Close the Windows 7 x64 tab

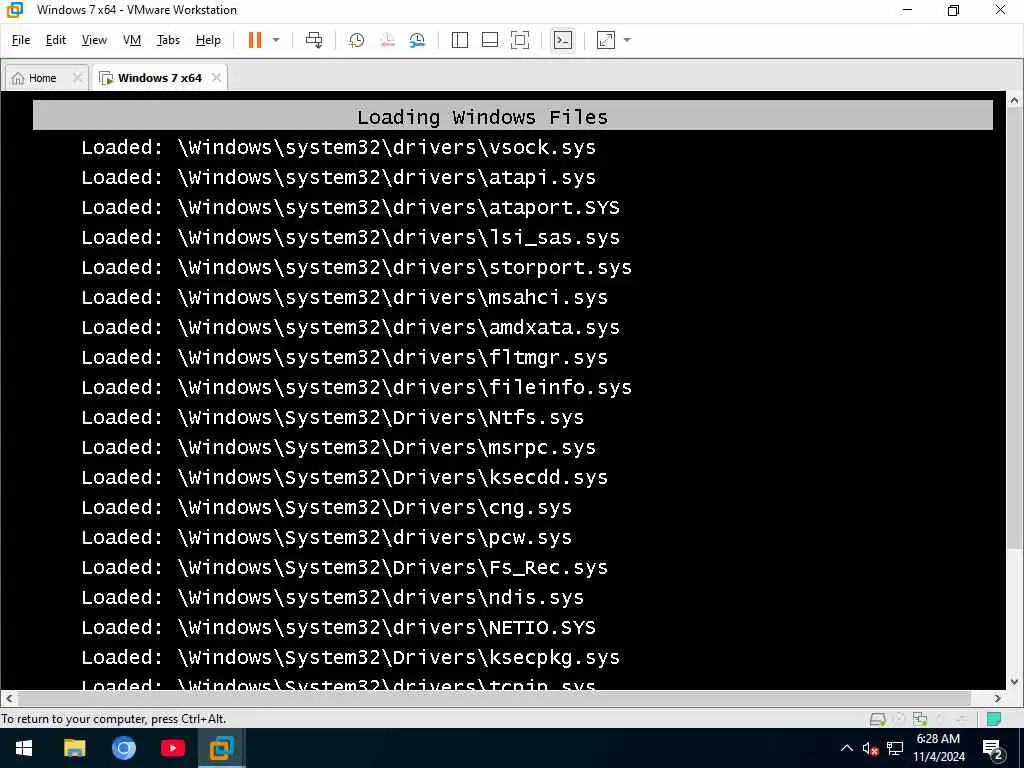click(216, 78)
